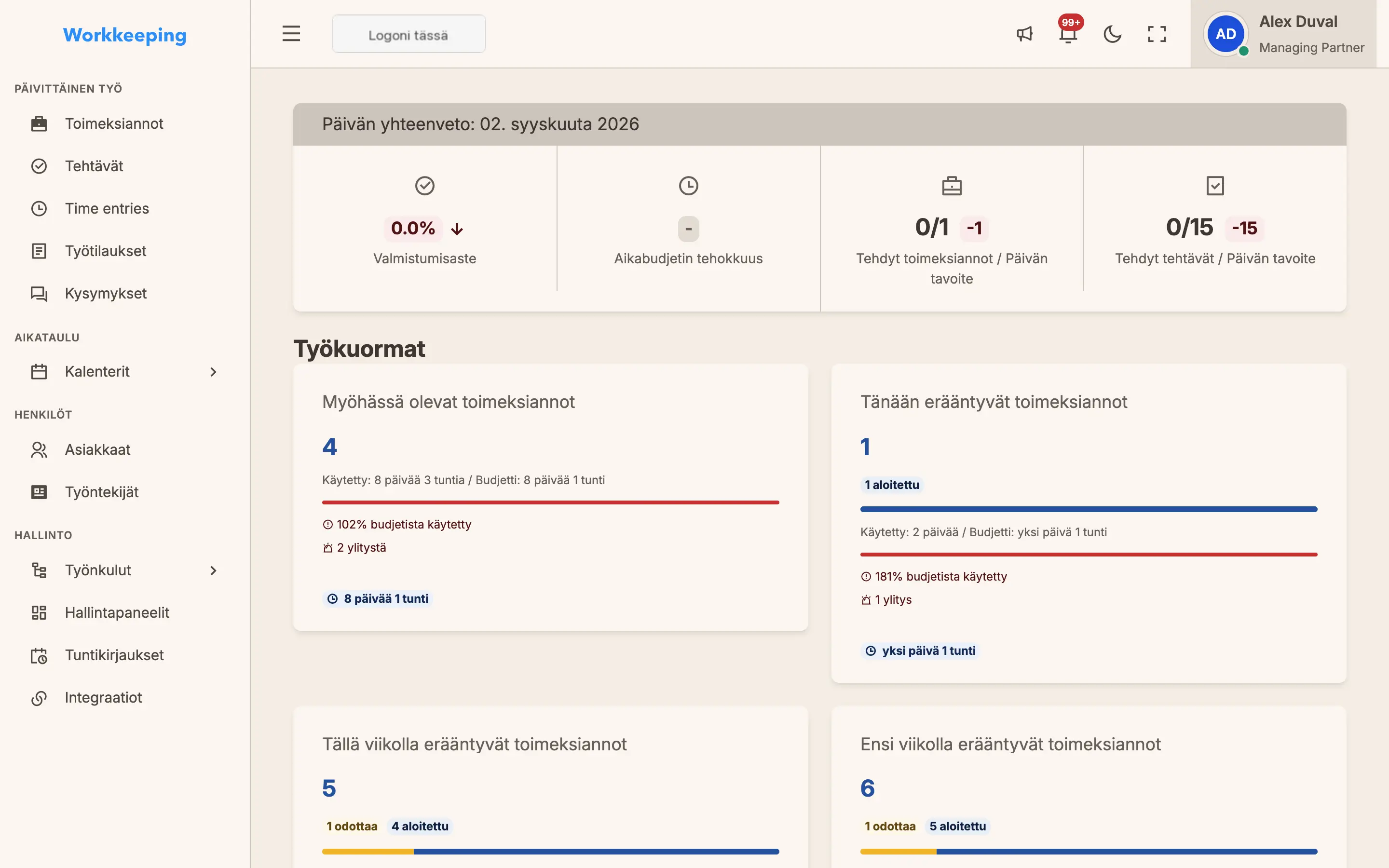The height and width of the screenshot is (868, 1389).
Task: Click this week's count 5
Action: (329, 788)
